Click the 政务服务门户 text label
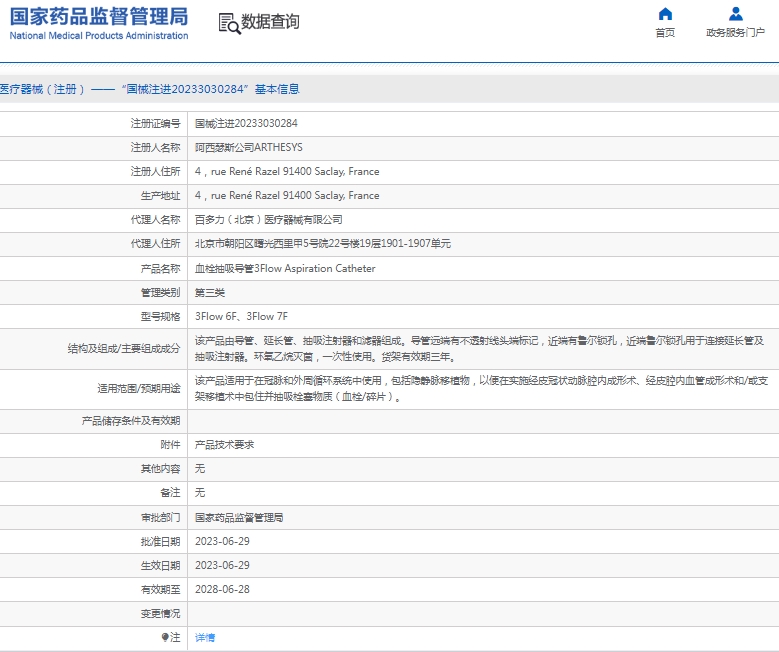The height and width of the screenshot is (652, 779). click(x=735, y=33)
